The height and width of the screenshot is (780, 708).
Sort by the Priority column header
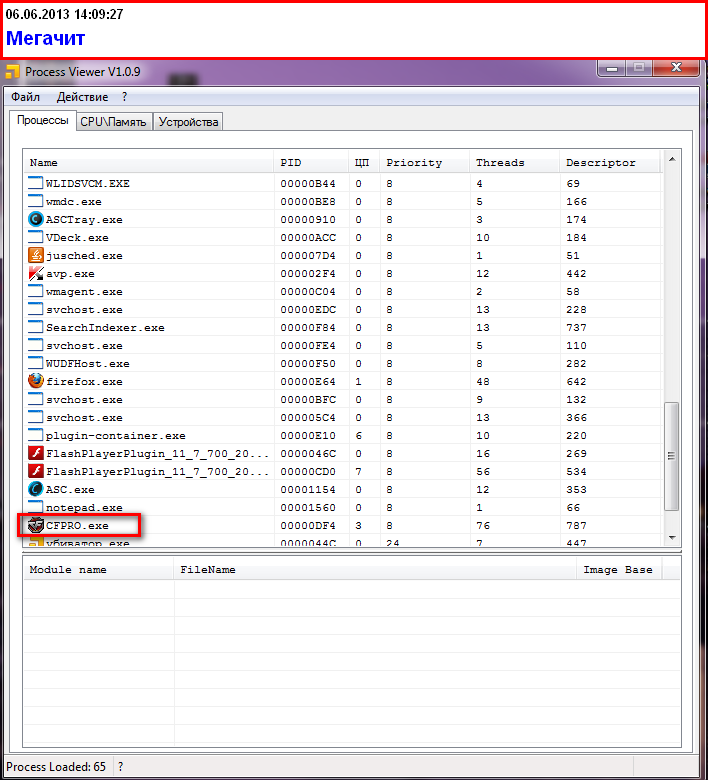(x=424, y=163)
